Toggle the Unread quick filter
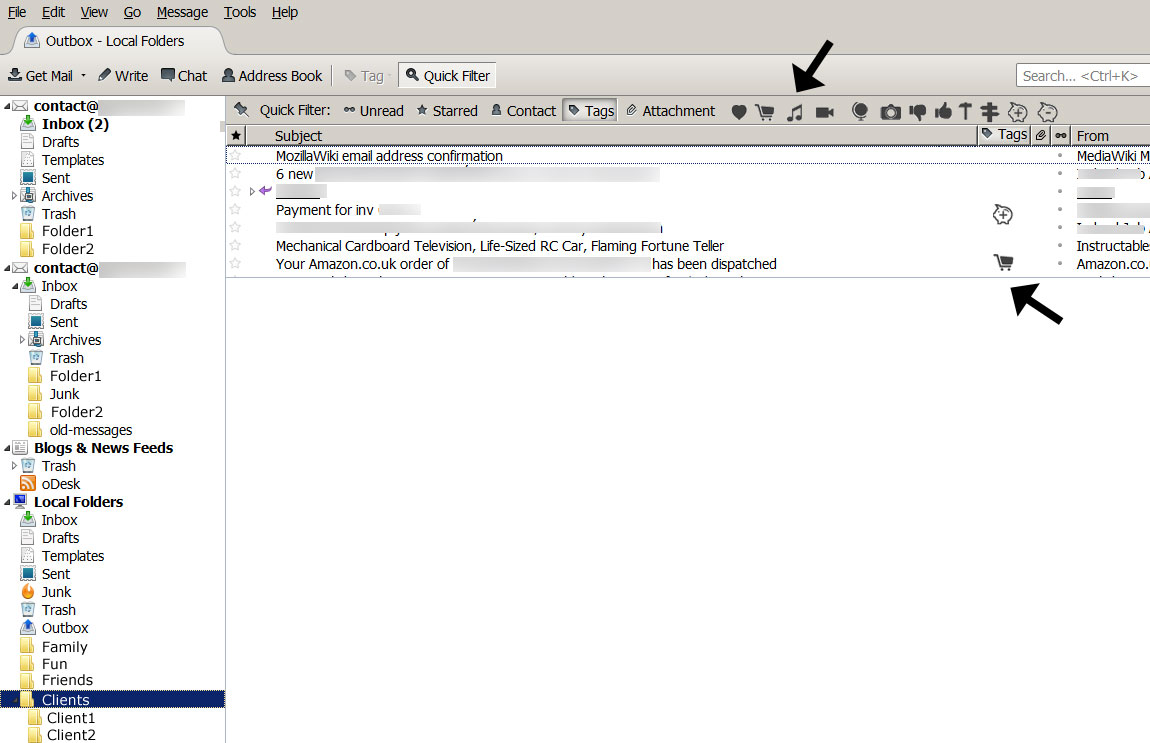This screenshot has width=1150, height=743. (x=374, y=111)
